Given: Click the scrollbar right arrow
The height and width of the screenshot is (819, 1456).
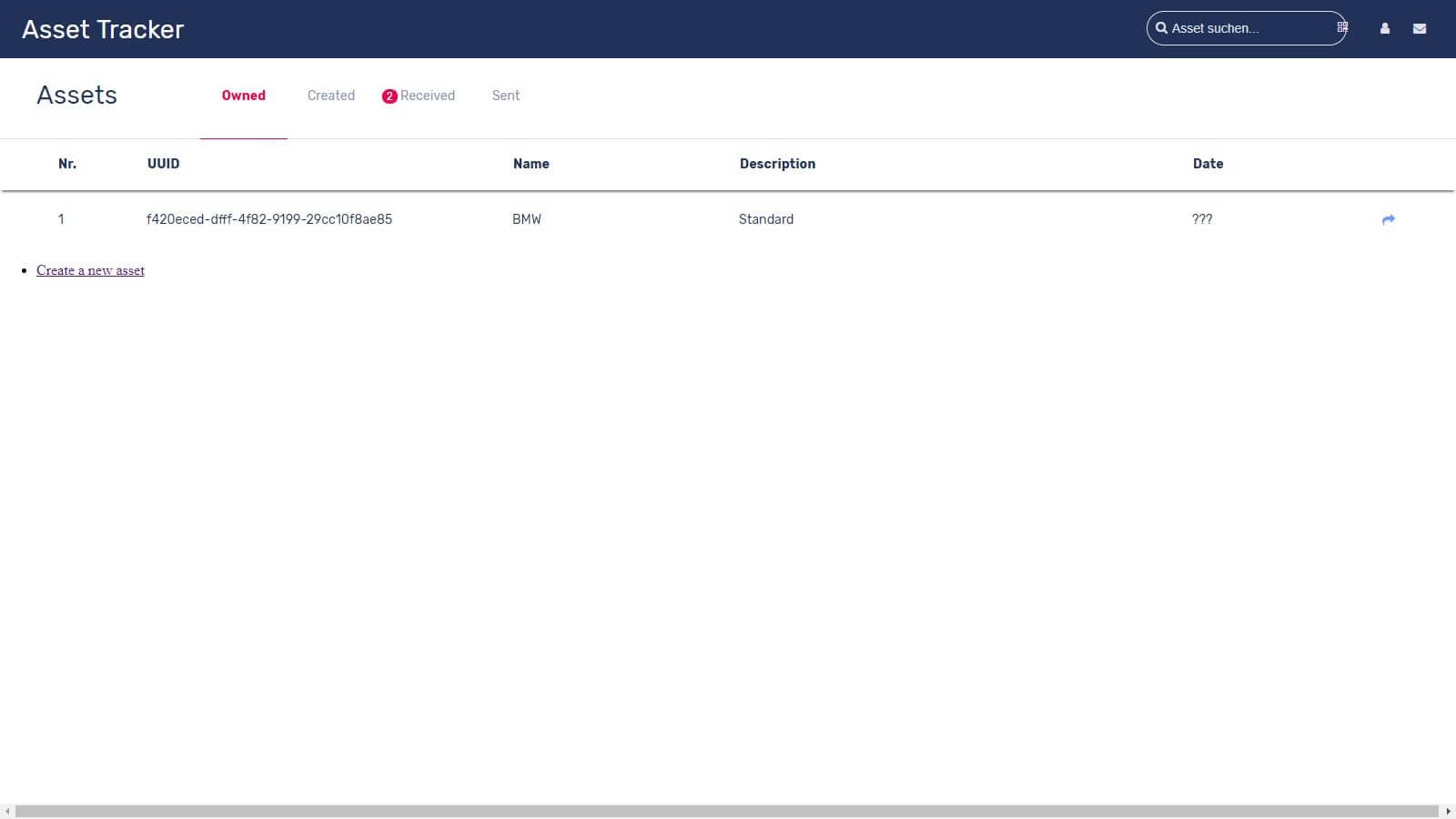Looking at the screenshot, I should (x=1448, y=811).
